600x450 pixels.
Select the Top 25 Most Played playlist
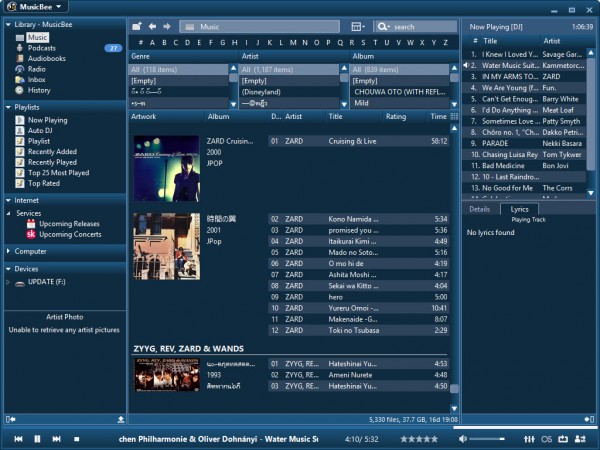(x=58, y=173)
